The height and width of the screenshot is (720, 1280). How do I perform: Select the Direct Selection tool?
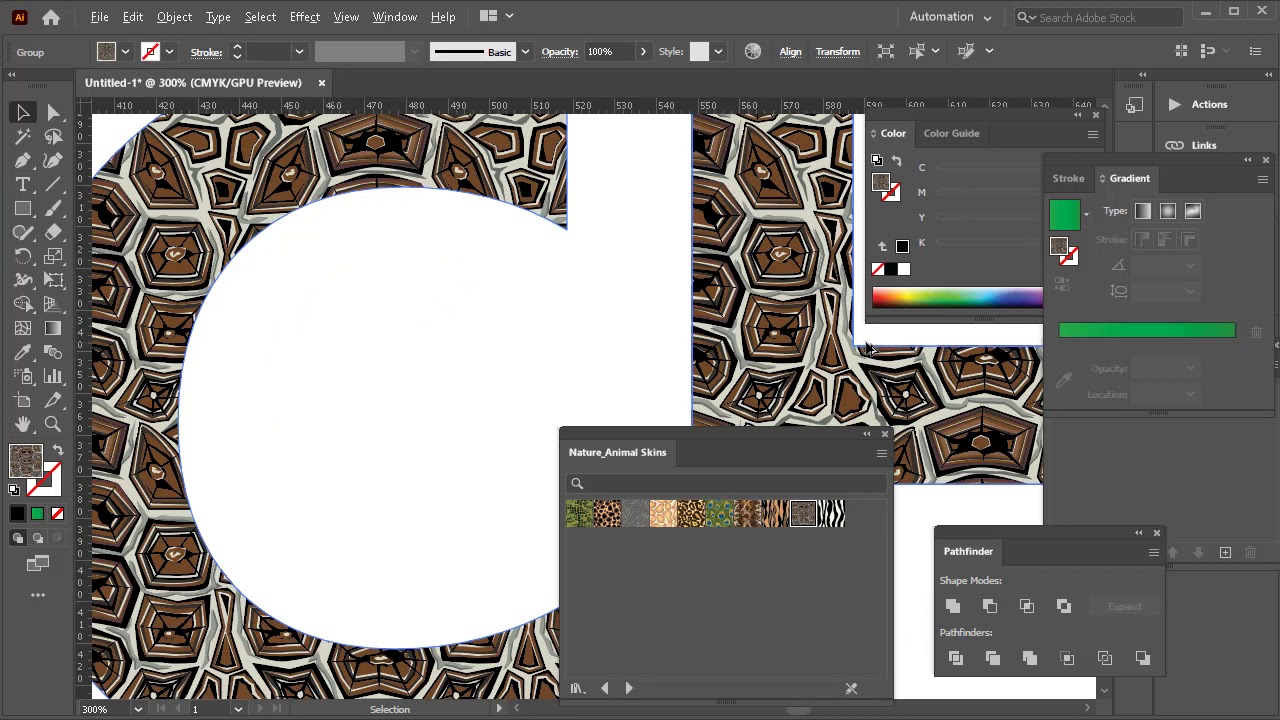pyautogui.click(x=53, y=113)
